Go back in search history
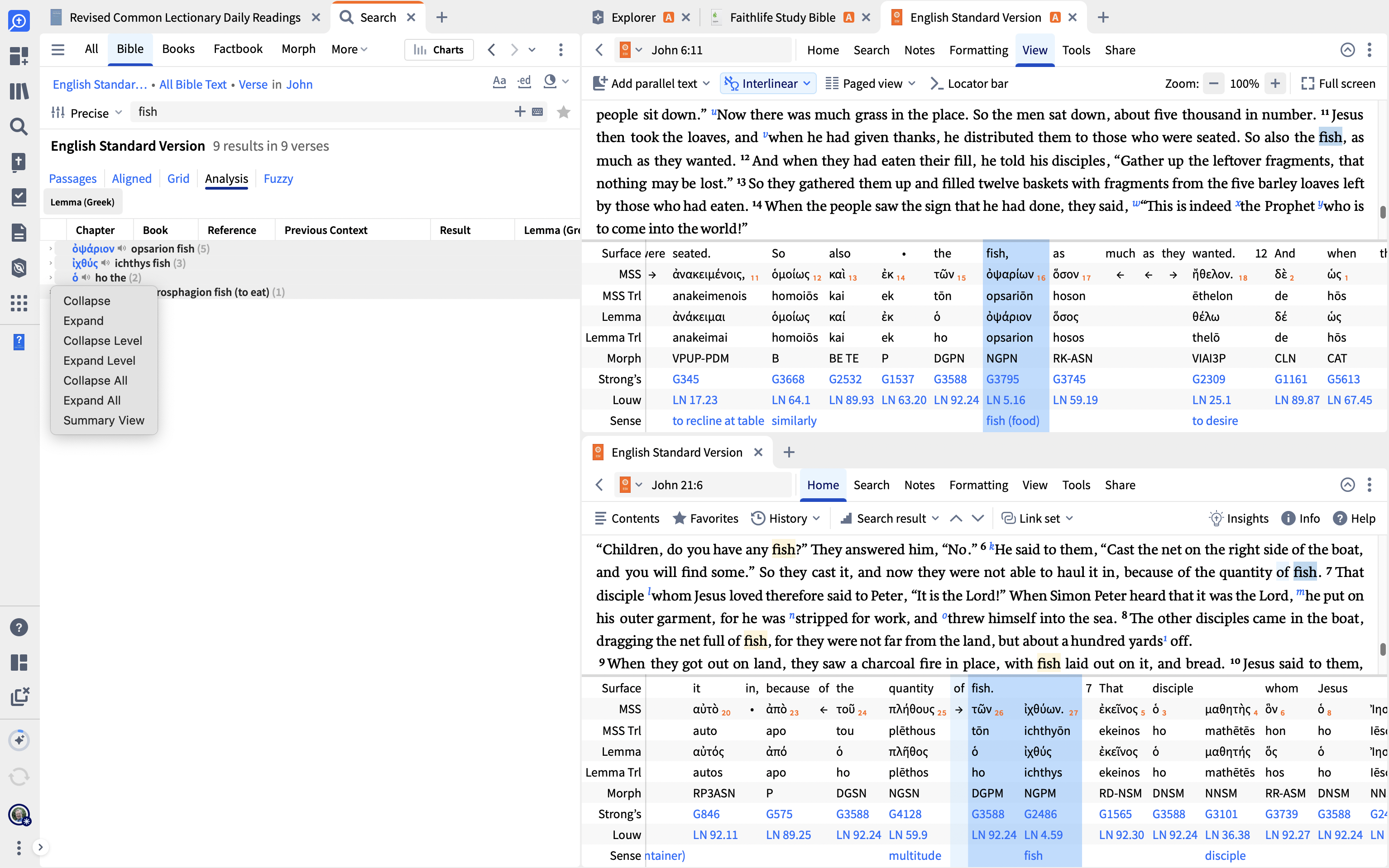1389x868 pixels. [x=491, y=49]
